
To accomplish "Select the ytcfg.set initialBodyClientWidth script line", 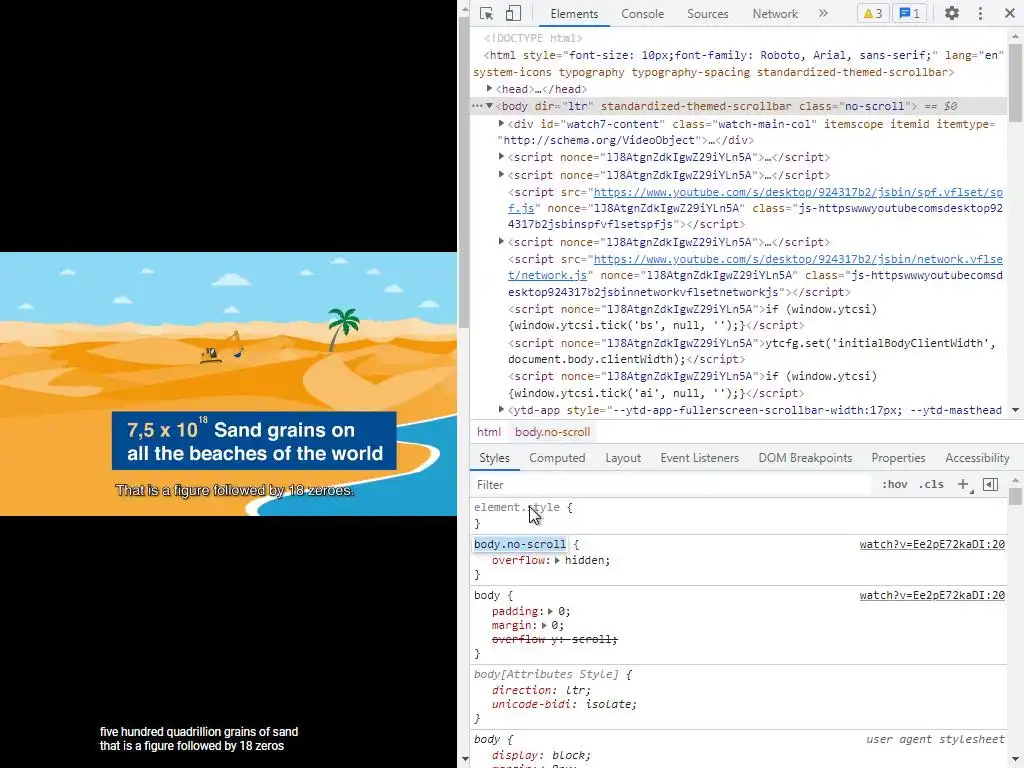I will [752, 351].
